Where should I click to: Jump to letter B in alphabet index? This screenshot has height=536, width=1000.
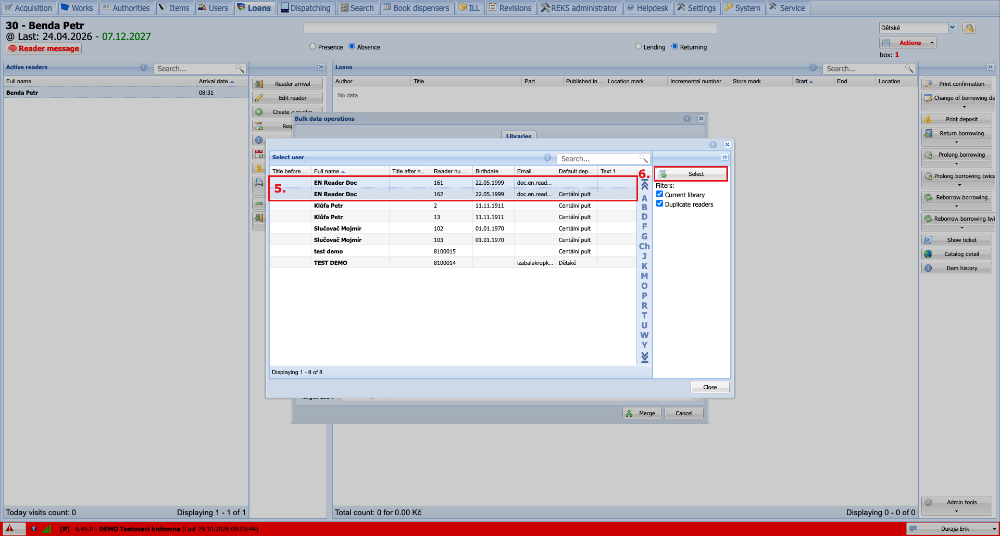click(644, 207)
